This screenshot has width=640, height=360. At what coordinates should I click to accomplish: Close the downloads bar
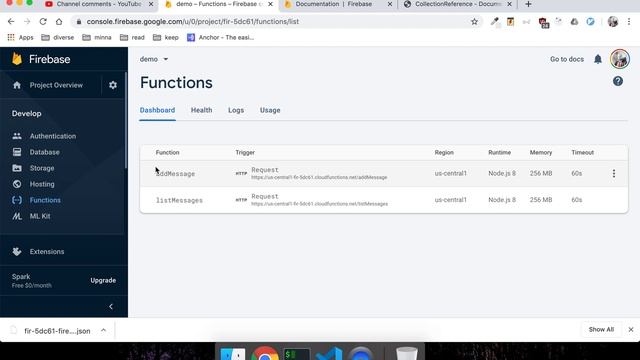coord(631,329)
